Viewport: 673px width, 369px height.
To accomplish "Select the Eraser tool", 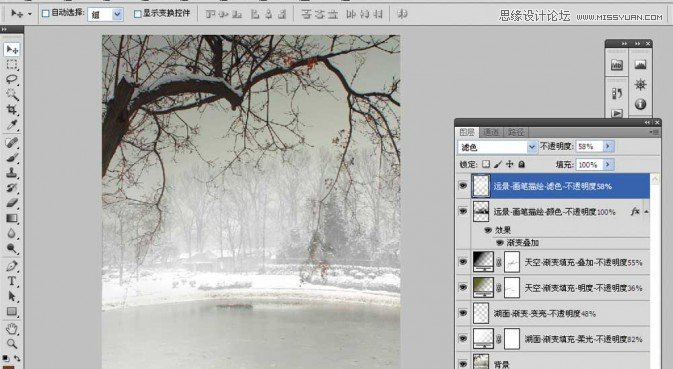I will coord(12,203).
